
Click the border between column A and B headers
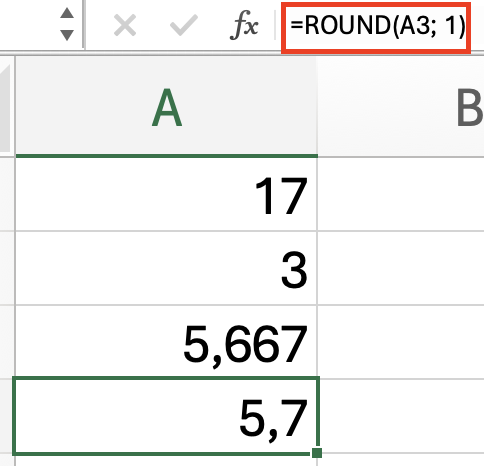coord(318,106)
